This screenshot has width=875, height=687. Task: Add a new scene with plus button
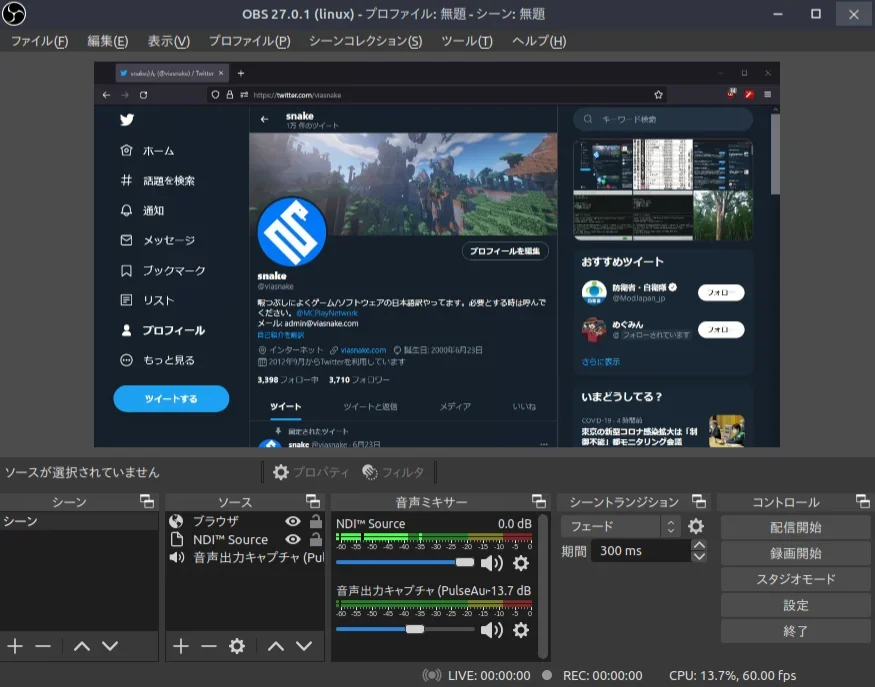15,646
